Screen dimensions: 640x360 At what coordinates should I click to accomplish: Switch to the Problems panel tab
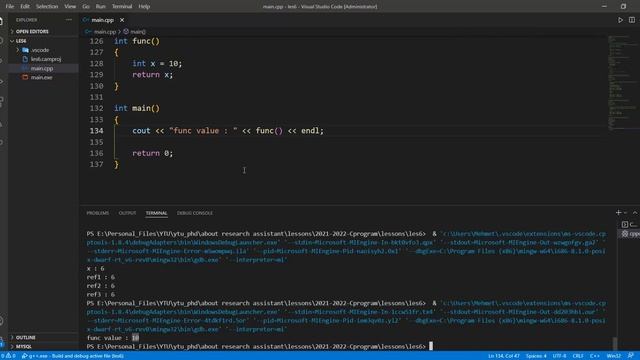point(98,213)
